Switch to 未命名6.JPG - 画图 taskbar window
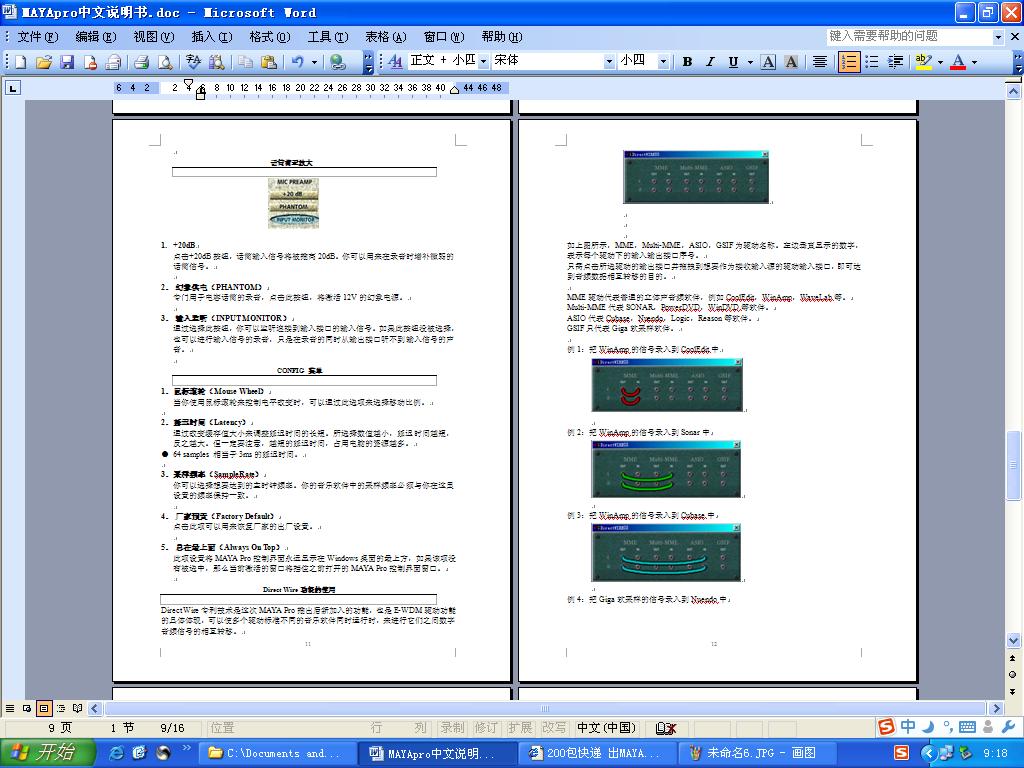1024x768 pixels. (756, 753)
